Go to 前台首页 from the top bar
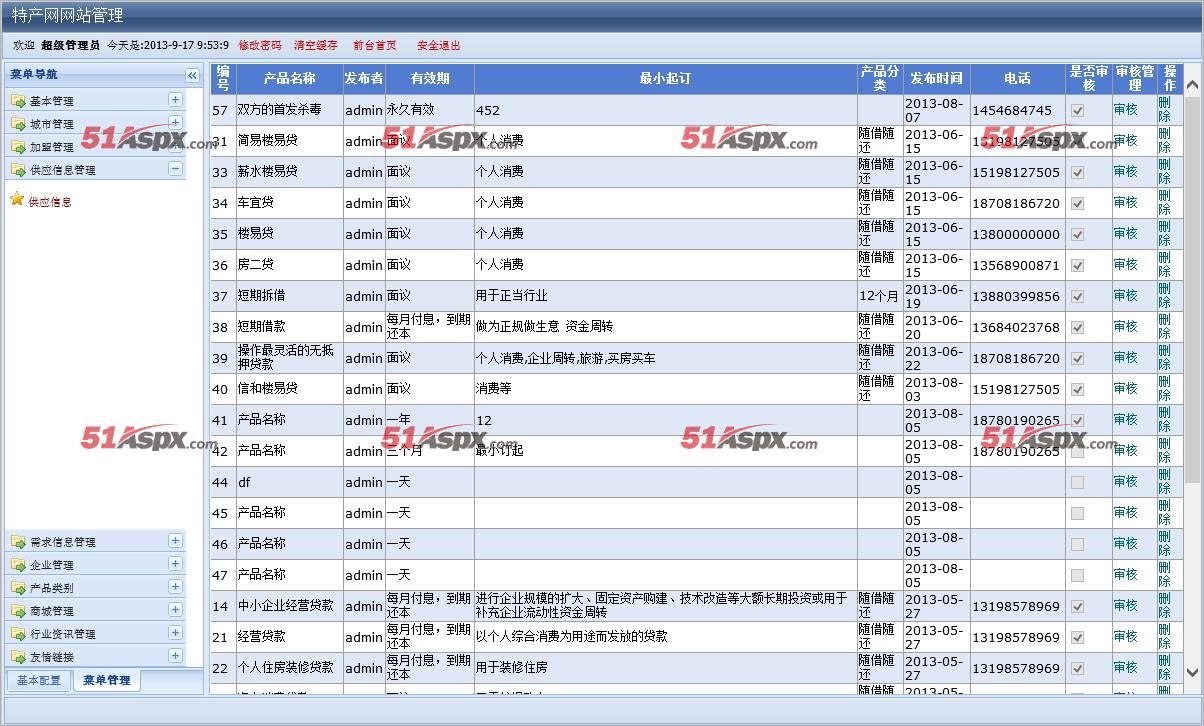Image resolution: width=1204 pixels, height=726 pixels. point(375,45)
